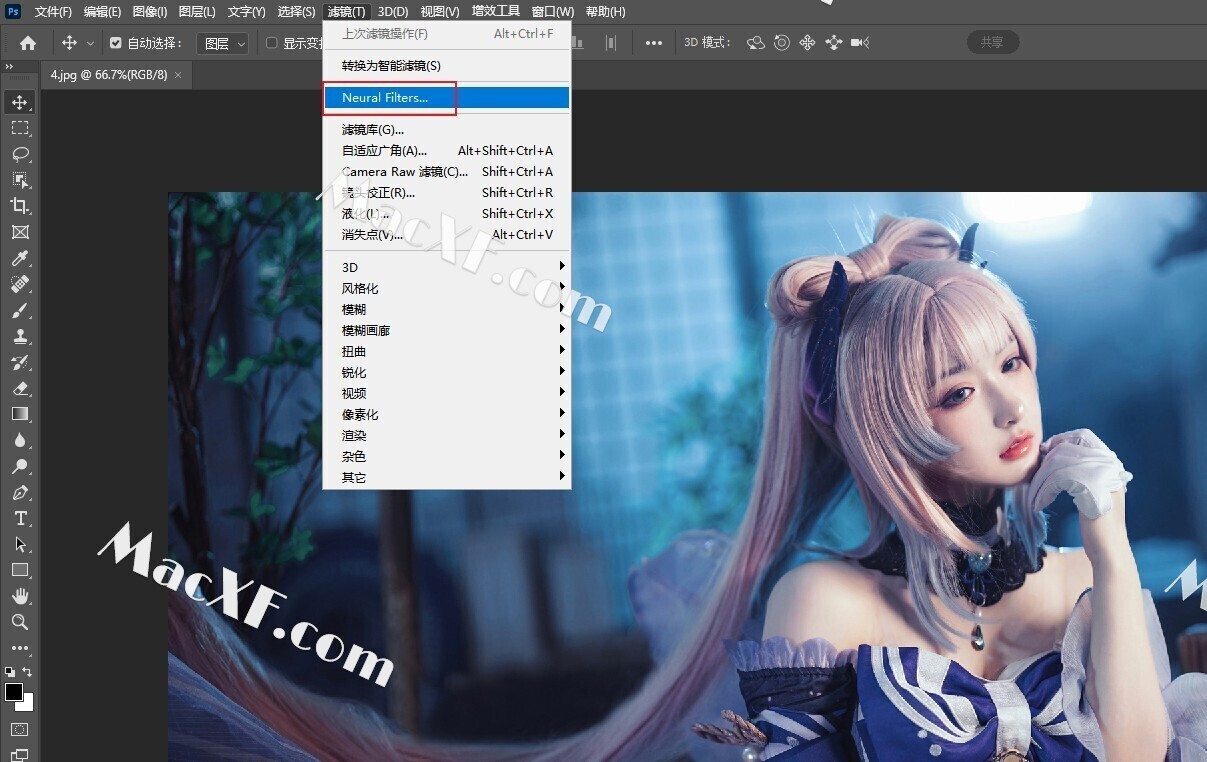
Task: Select the Move tool in toolbox
Action: 20,102
